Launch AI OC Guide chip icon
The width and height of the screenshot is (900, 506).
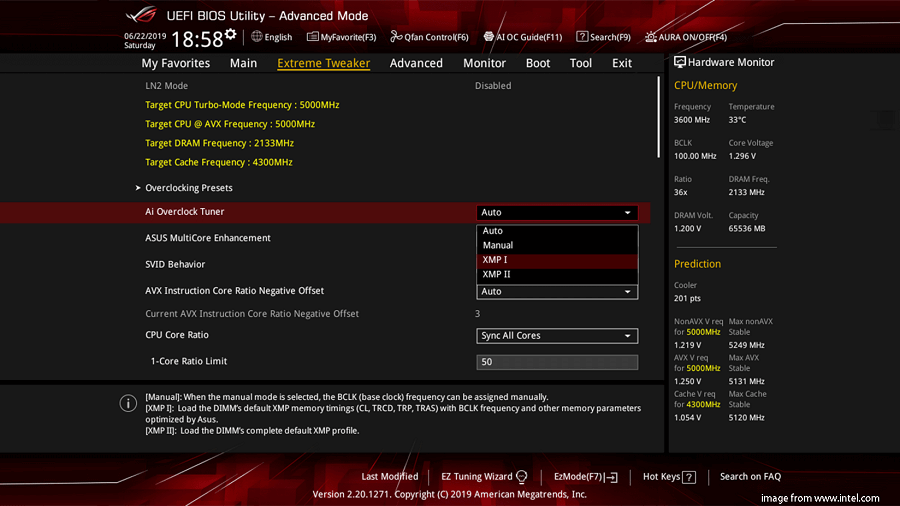(x=488, y=36)
